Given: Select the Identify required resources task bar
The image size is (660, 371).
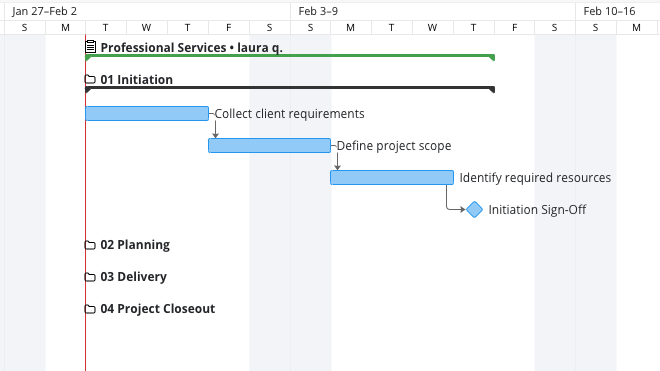Looking at the screenshot, I should click(x=392, y=178).
